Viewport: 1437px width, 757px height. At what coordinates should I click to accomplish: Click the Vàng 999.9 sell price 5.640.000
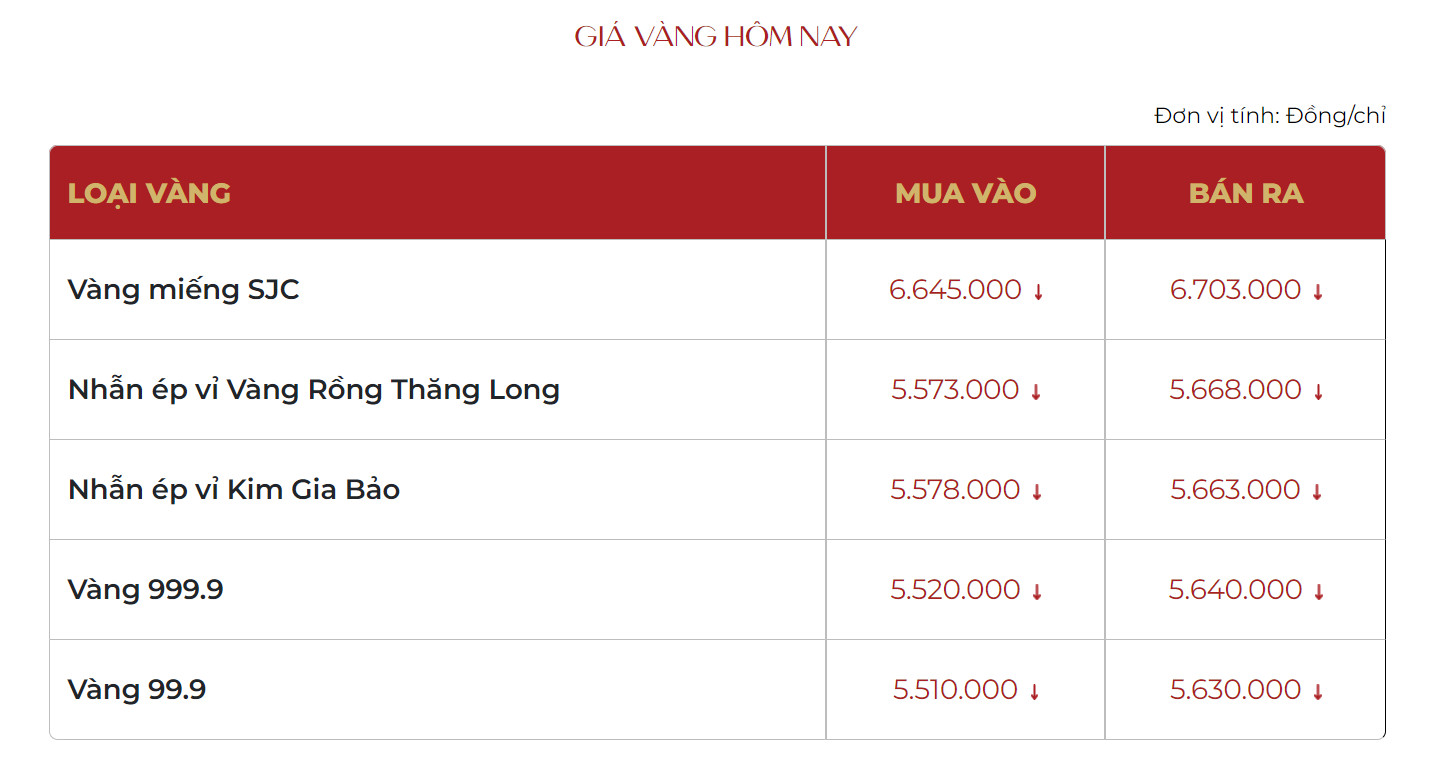click(x=1235, y=590)
